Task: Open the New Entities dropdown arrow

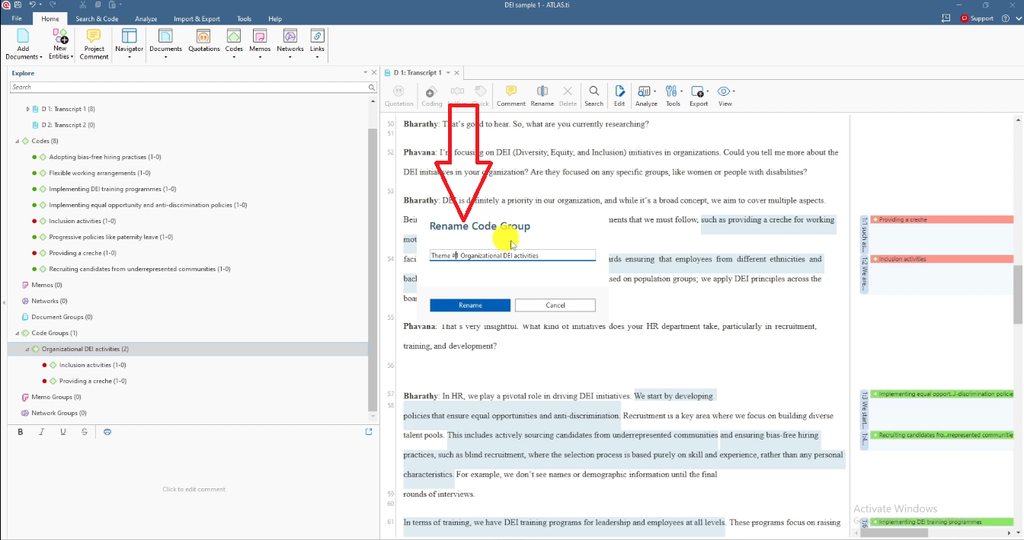Action: [72, 57]
